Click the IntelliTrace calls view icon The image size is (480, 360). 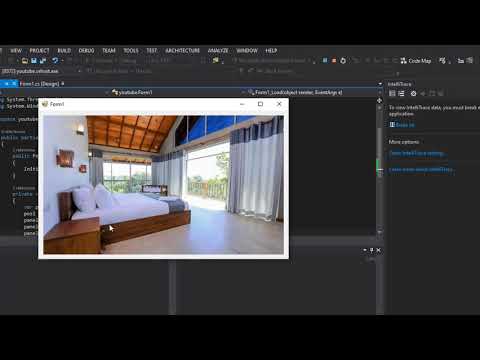pyautogui.click(x=401, y=94)
